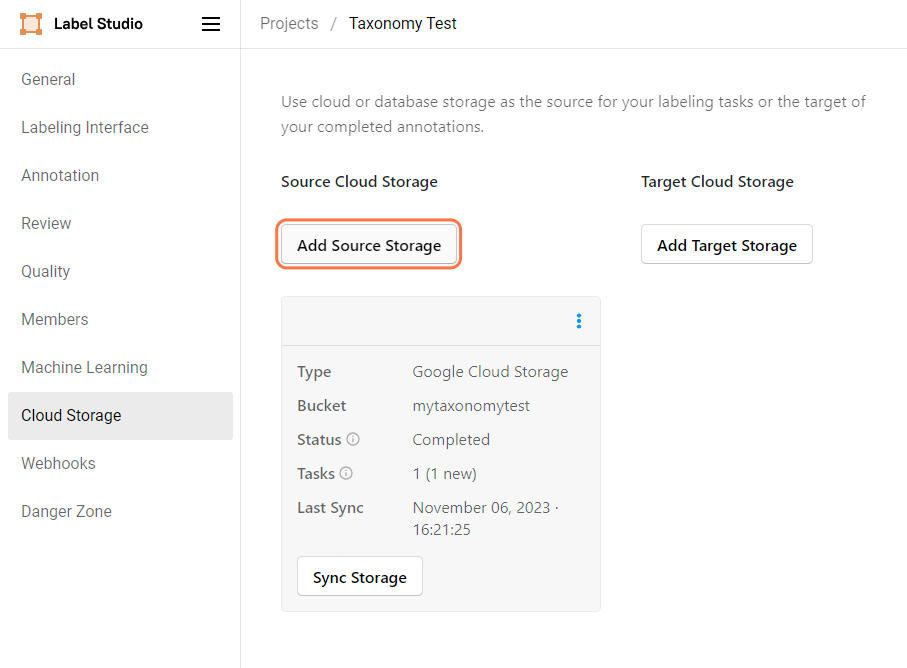907x668 pixels.
Task: Open the hamburger navigation menu
Action: tap(211, 23)
